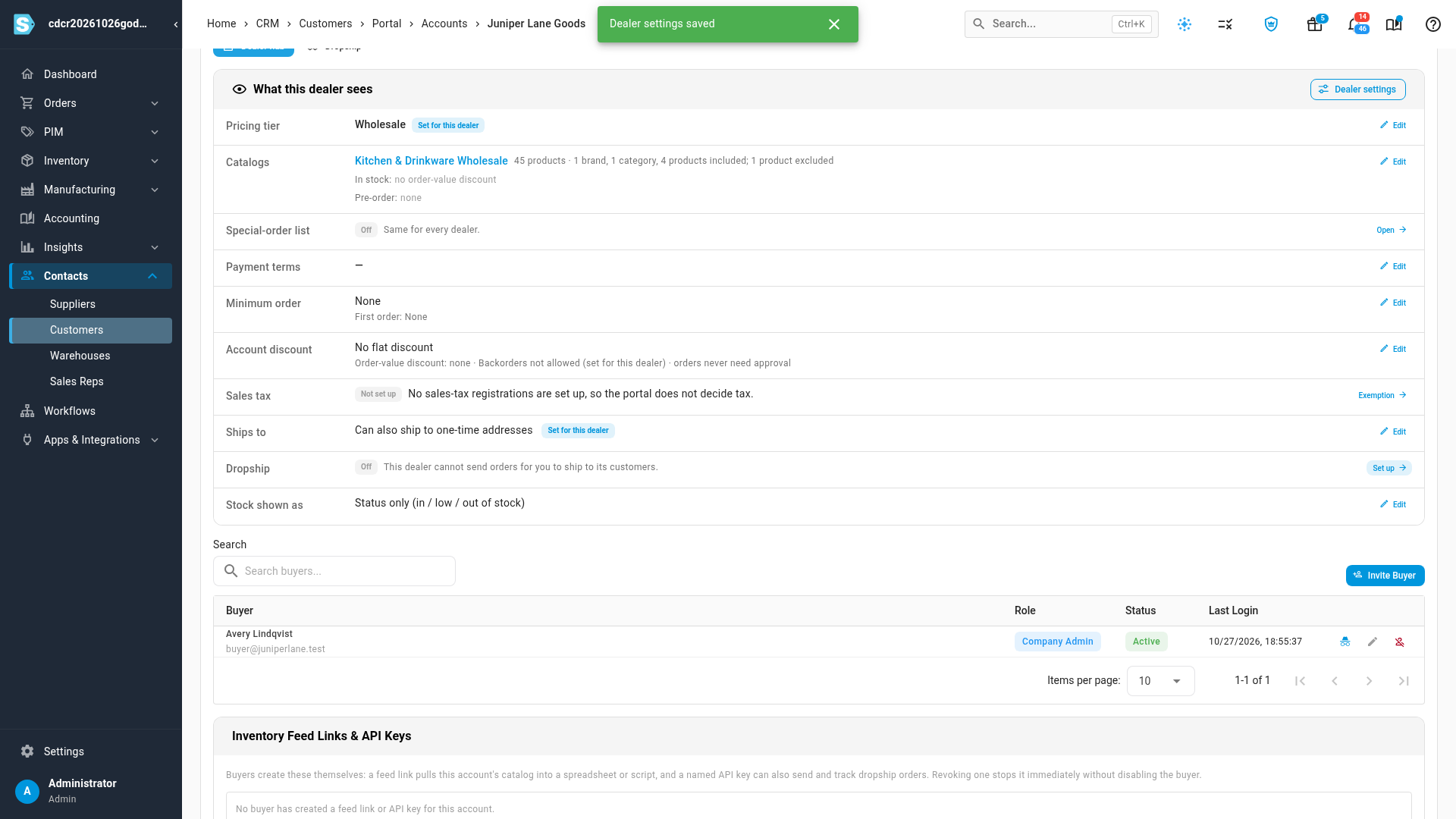Click the app logo in the sidebar

pos(24,24)
